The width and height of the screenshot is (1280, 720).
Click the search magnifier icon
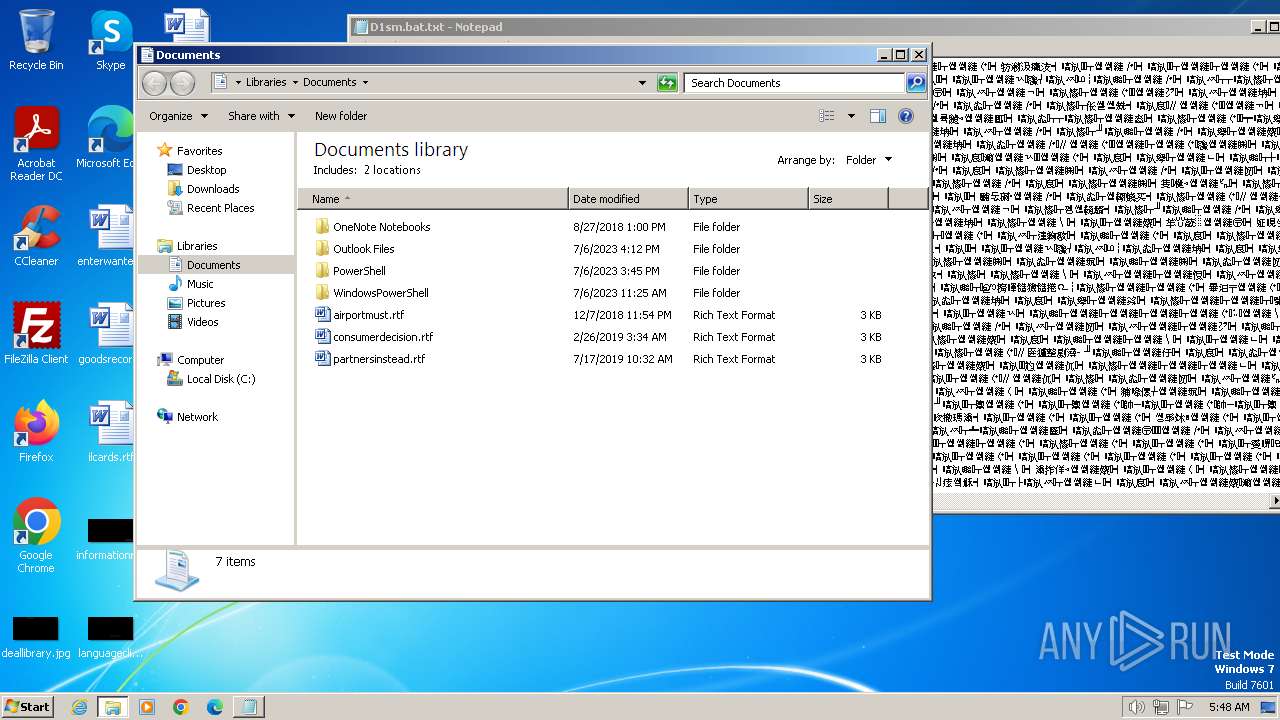point(916,83)
